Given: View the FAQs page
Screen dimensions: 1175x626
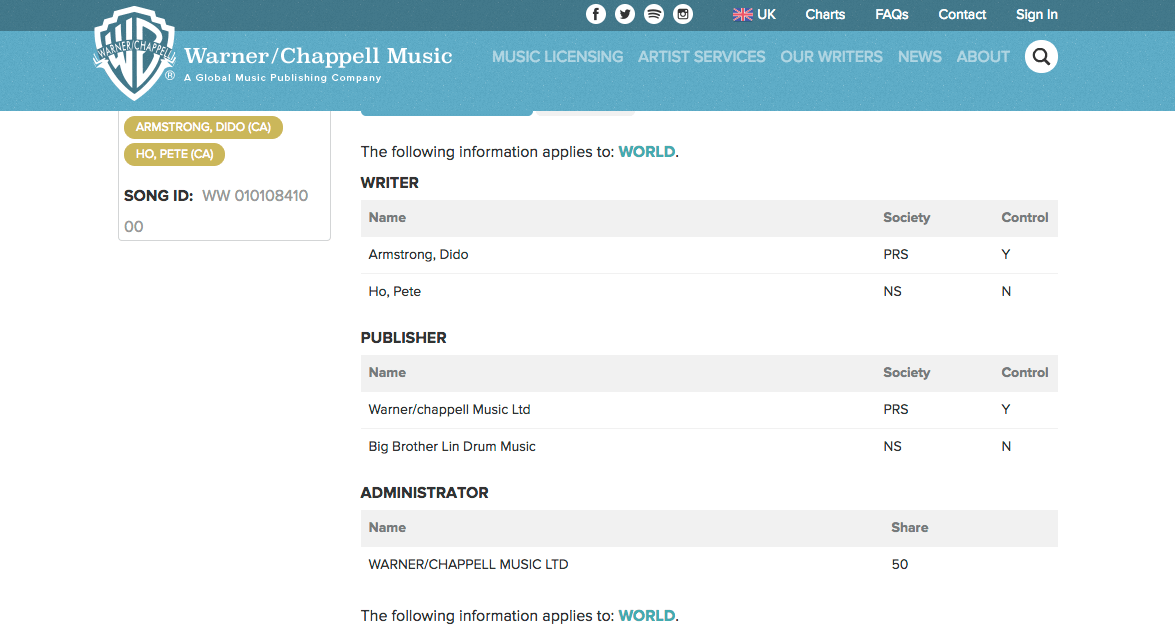Looking at the screenshot, I should (891, 14).
